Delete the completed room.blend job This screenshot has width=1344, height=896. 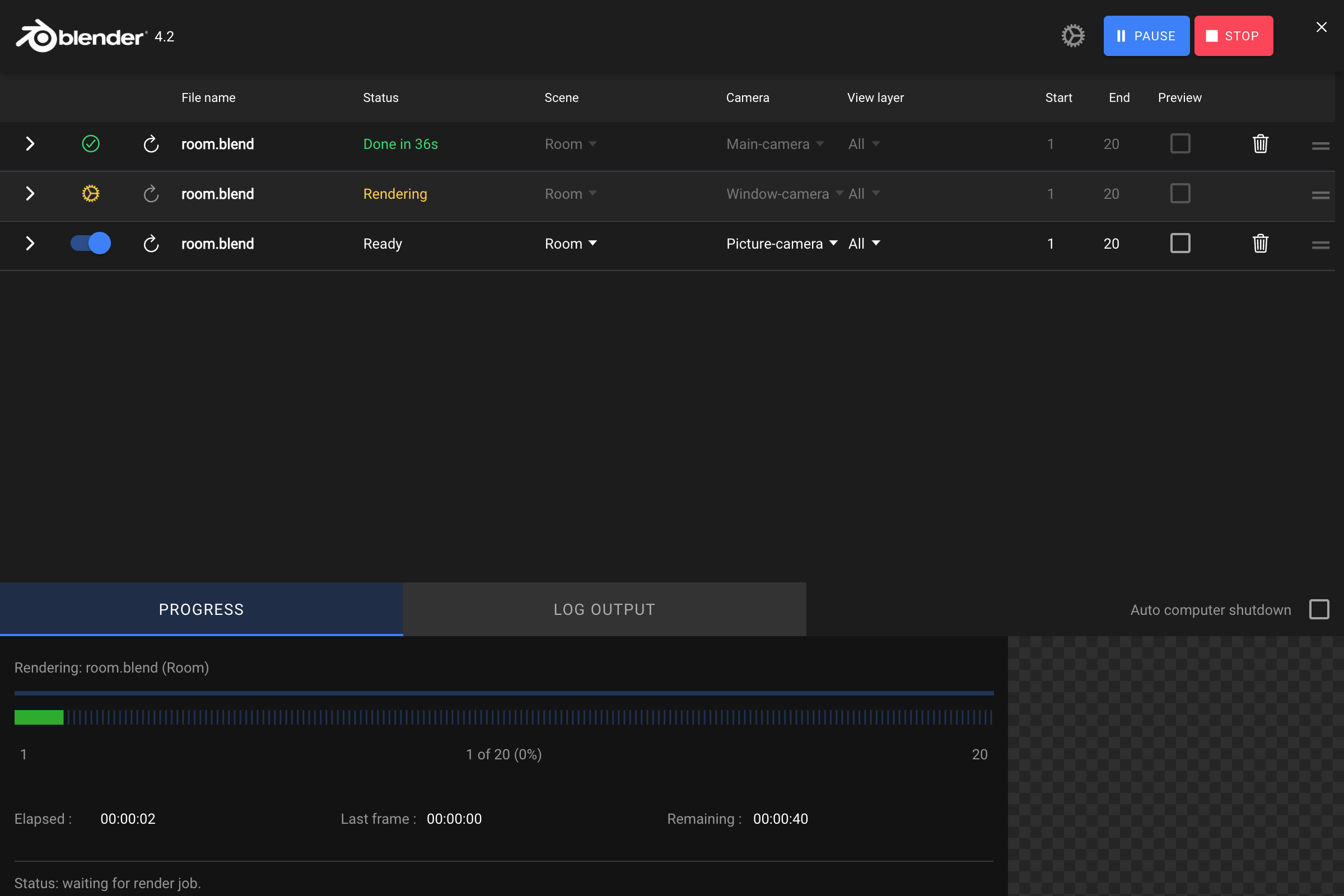pyautogui.click(x=1259, y=144)
